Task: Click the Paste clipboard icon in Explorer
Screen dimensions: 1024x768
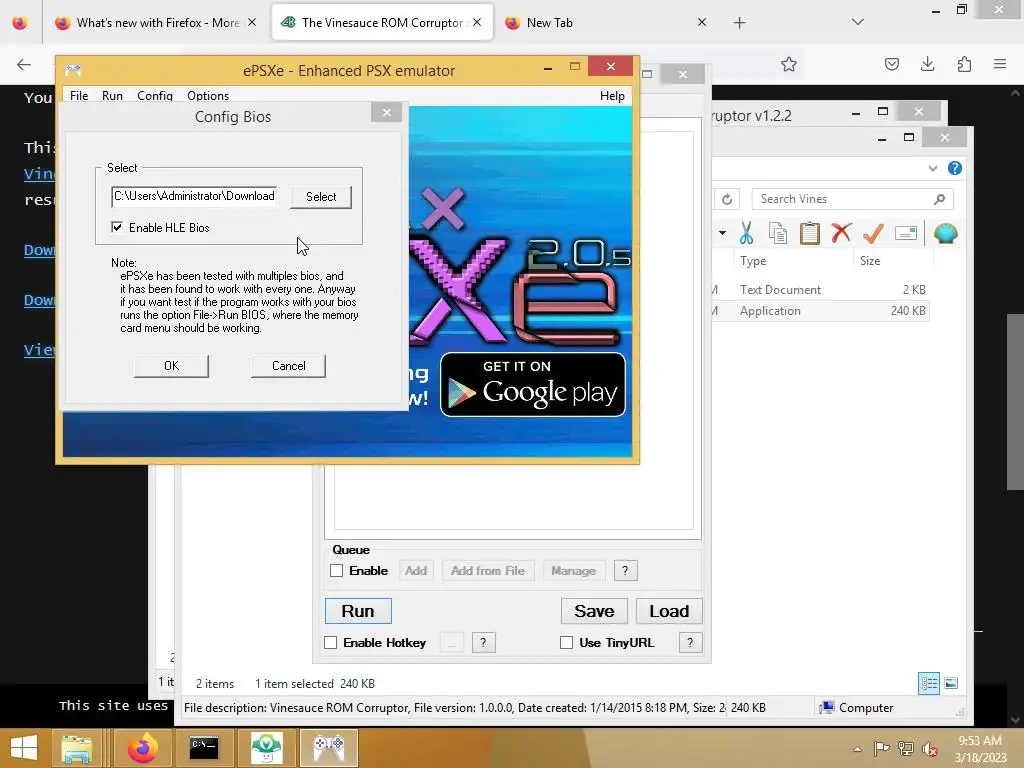Action: (x=810, y=233)
